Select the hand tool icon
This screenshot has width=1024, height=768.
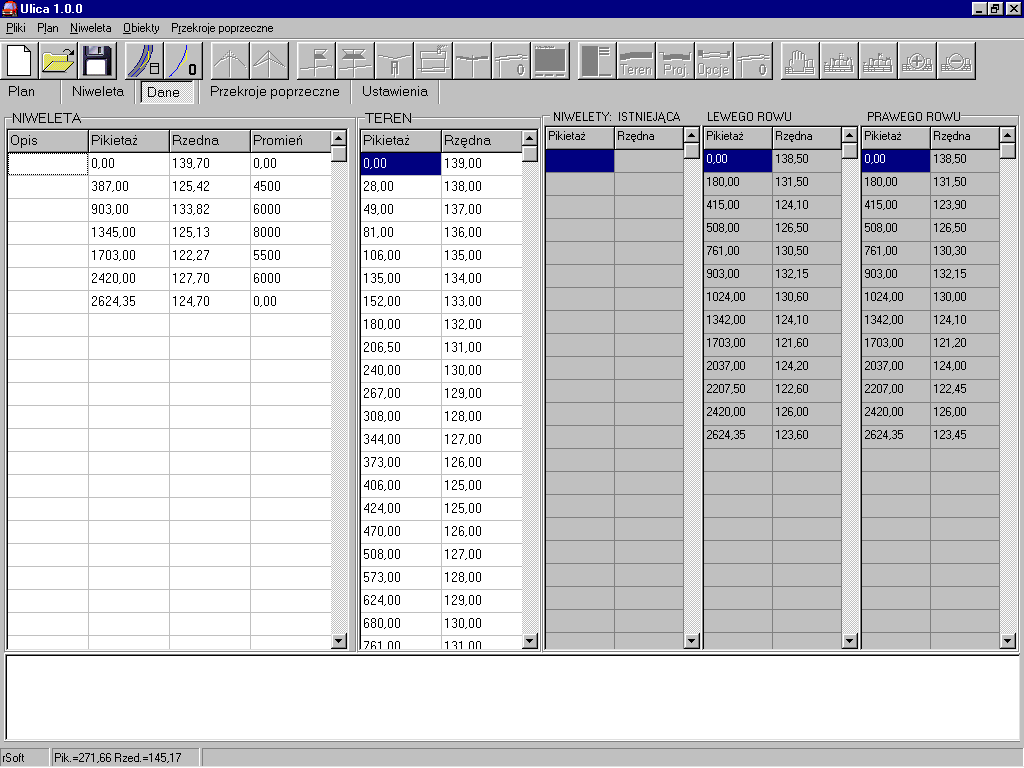tap(799, 61)
